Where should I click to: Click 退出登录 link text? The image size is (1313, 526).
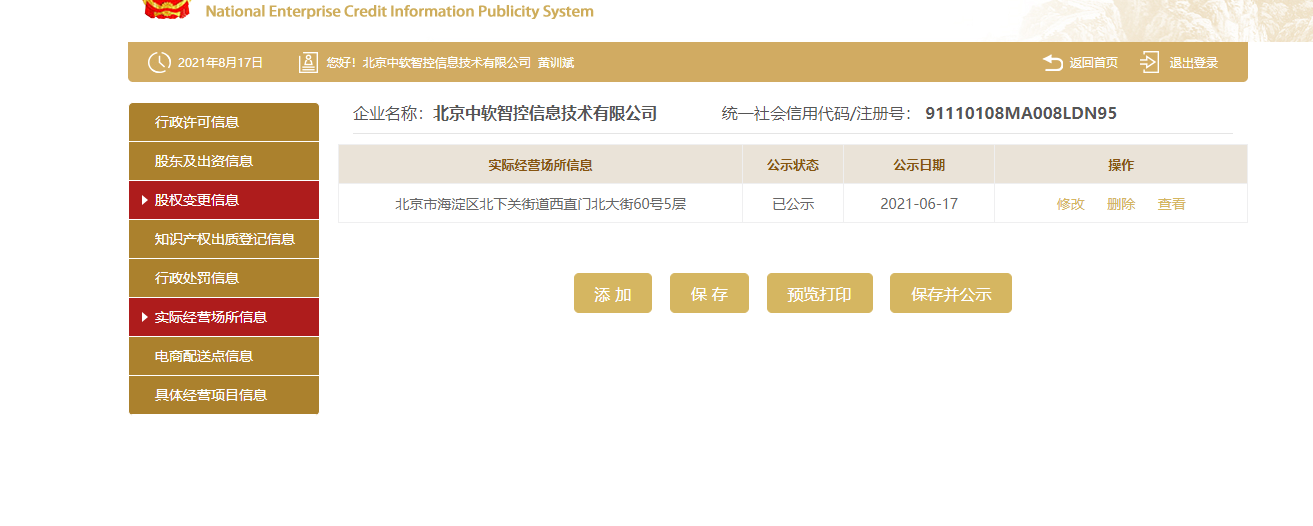(1194, 63)
